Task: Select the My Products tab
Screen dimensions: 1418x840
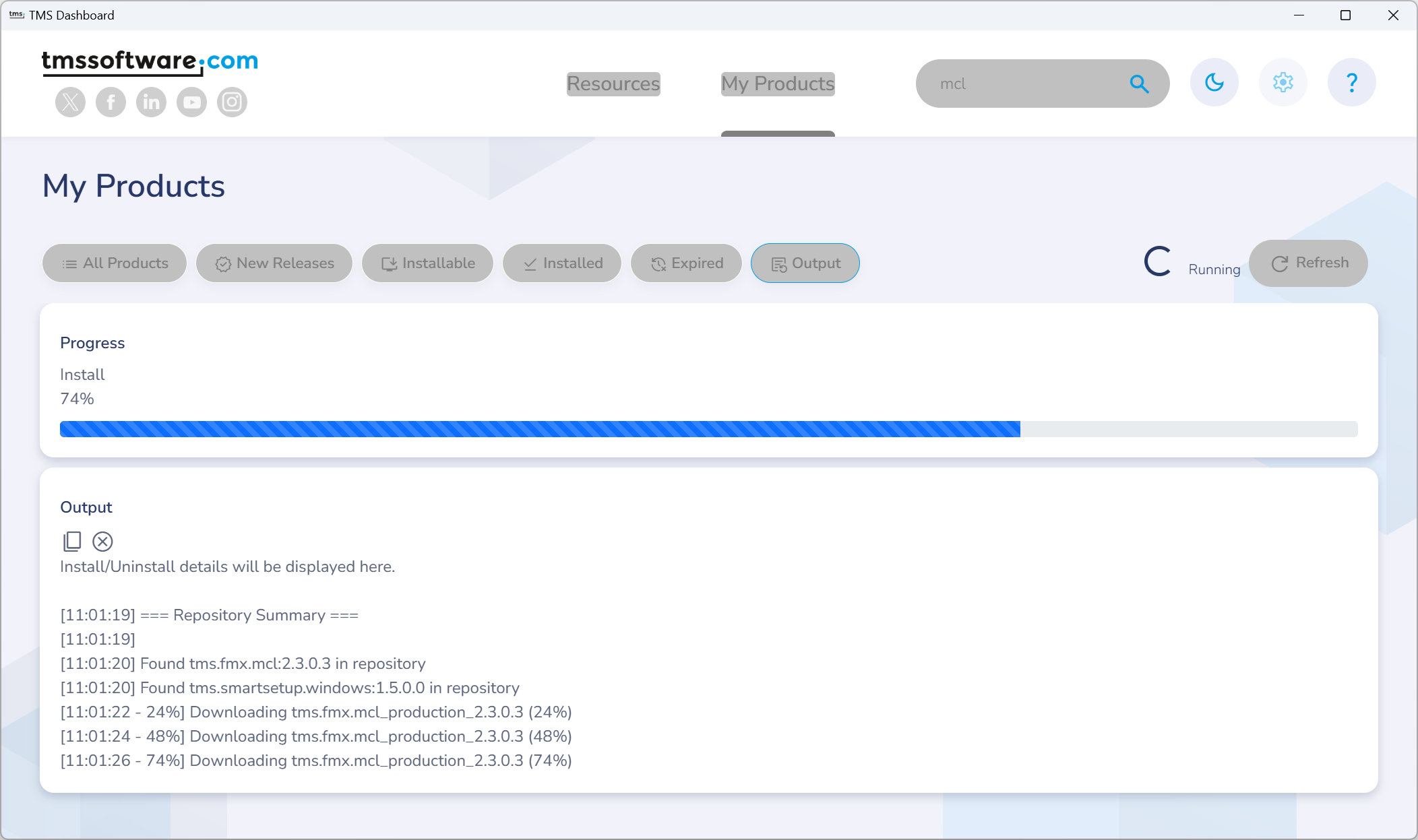Action: pyautogui.click(x=778, y=84)
